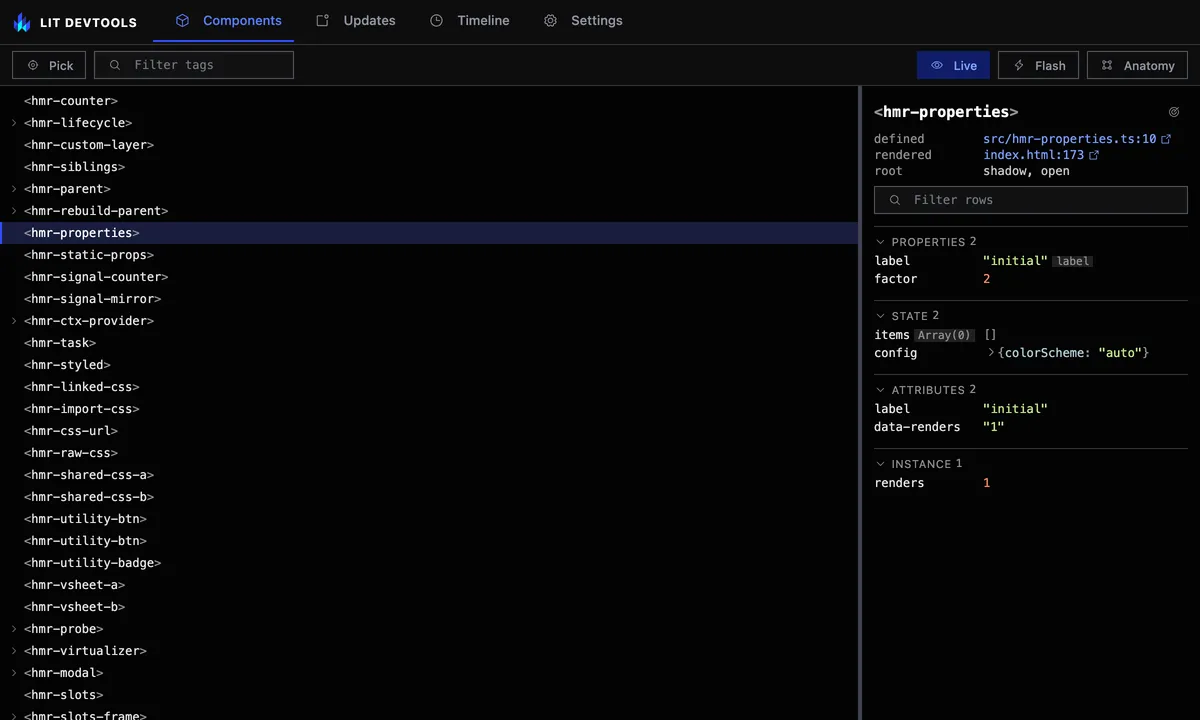The width and height of the screenshot is (1200, 720).
Task: Open the Timeline tab
Action: point(470,20)
